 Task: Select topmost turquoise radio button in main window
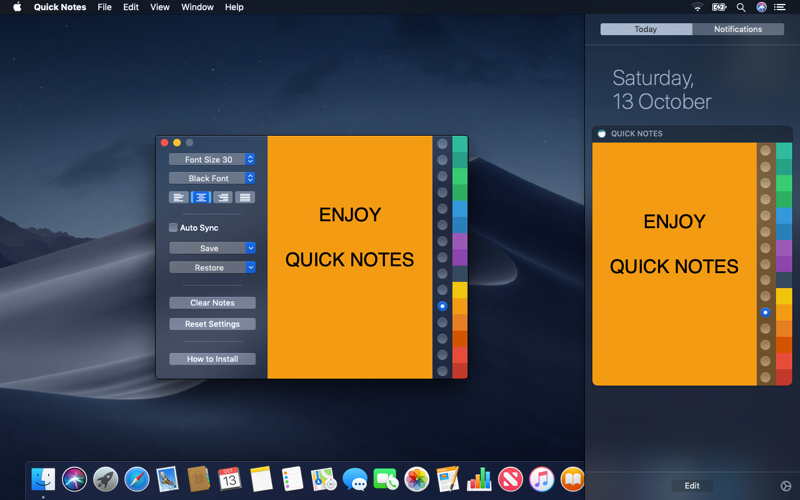click(x=442, y=144)
